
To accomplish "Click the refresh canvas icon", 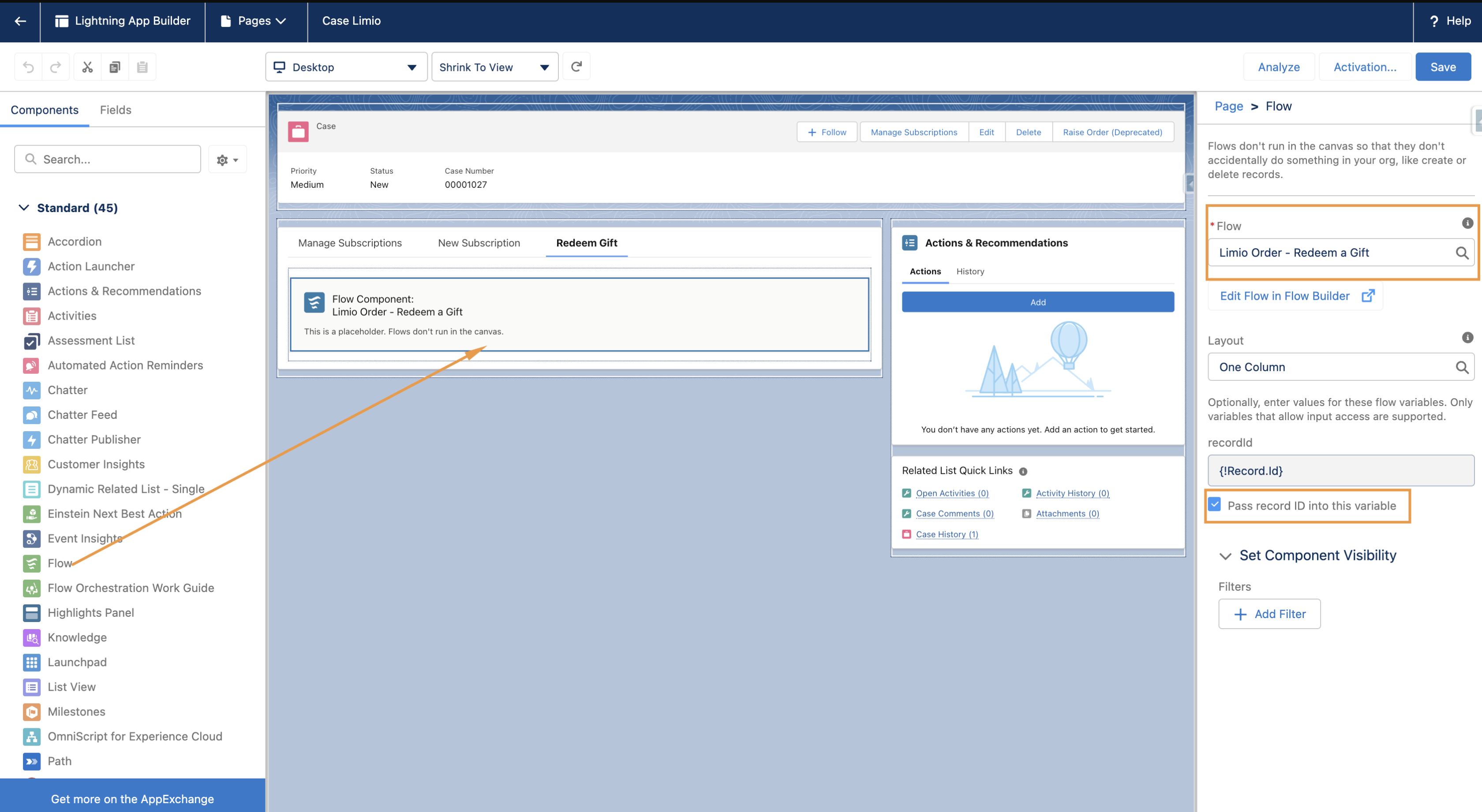I will pyautogui.click(x=576, y=67).
